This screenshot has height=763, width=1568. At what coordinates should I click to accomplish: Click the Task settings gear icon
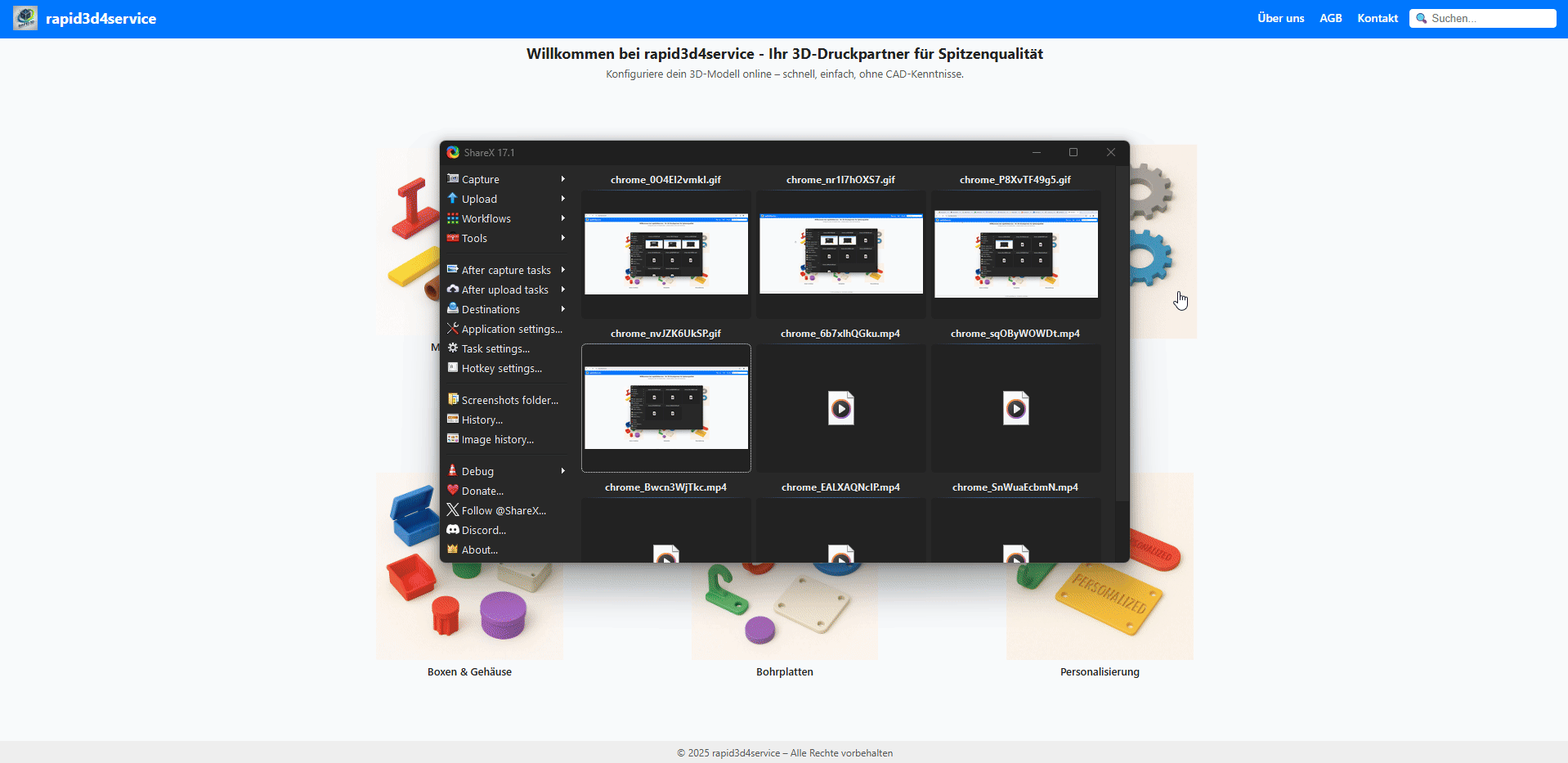click(x=453, y=348)
